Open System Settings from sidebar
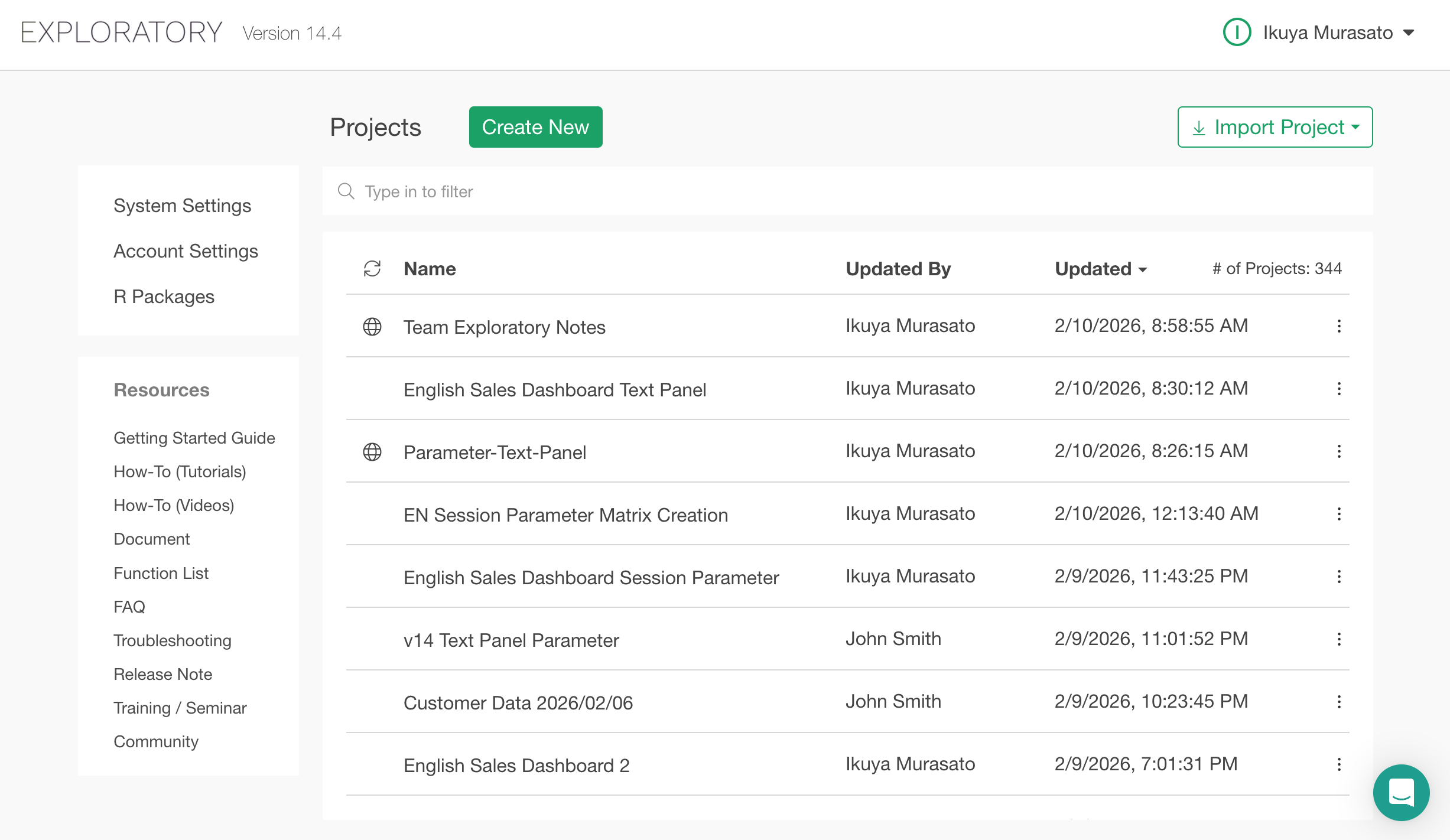 pyautogui.click(x=182, y=206)
